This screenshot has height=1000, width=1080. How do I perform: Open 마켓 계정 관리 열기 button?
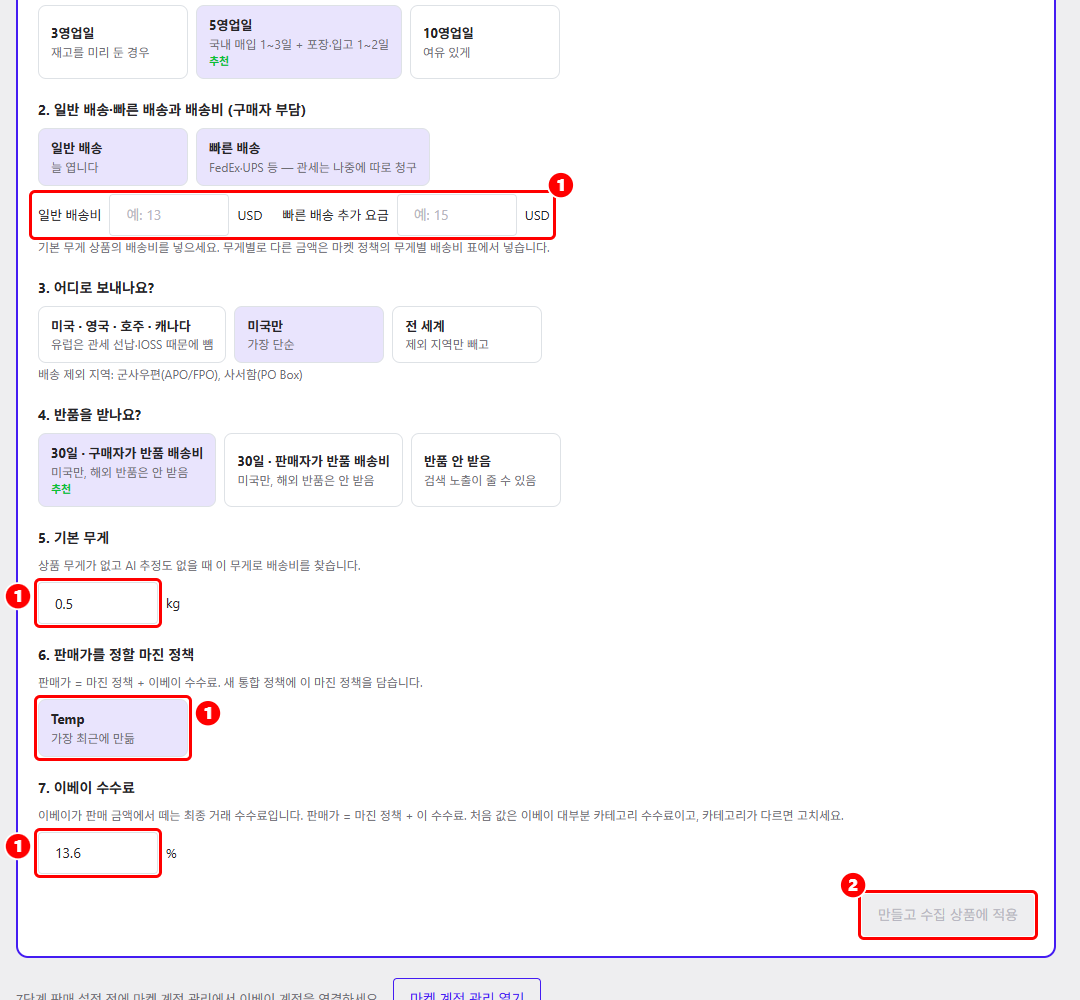pos(467,992)
